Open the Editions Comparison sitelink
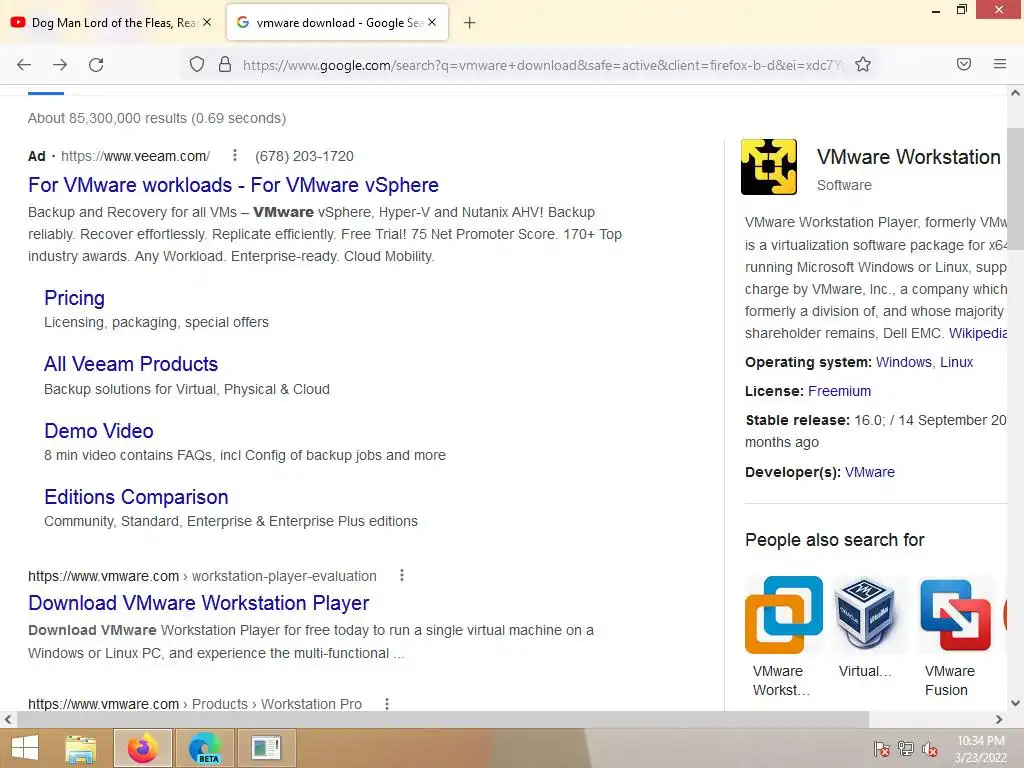Viewport: 1024px width, 768px height. pos(136,497)
